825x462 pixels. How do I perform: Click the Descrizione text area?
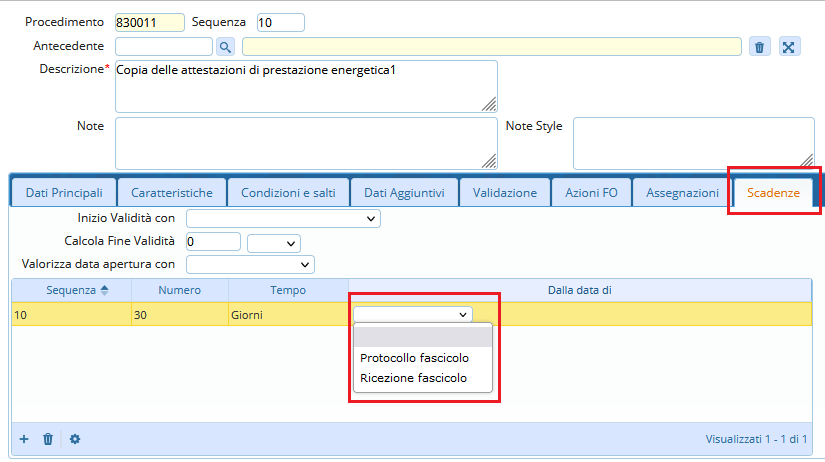[x=306, y=86]
